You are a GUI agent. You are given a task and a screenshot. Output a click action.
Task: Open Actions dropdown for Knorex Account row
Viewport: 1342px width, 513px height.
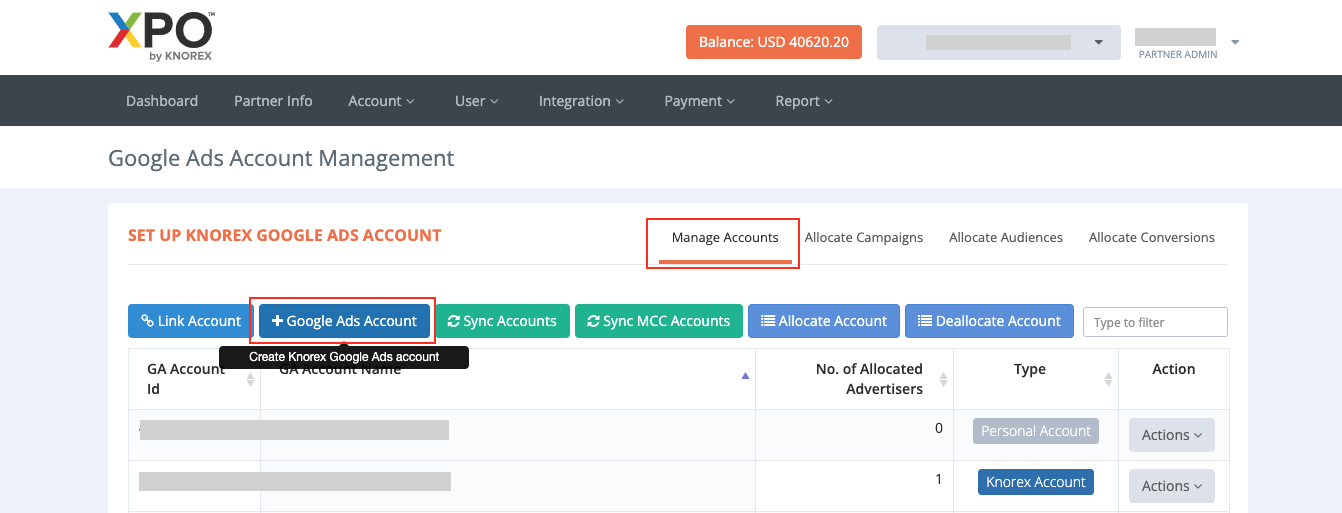pyautogui.click(x=1171, y=486)
